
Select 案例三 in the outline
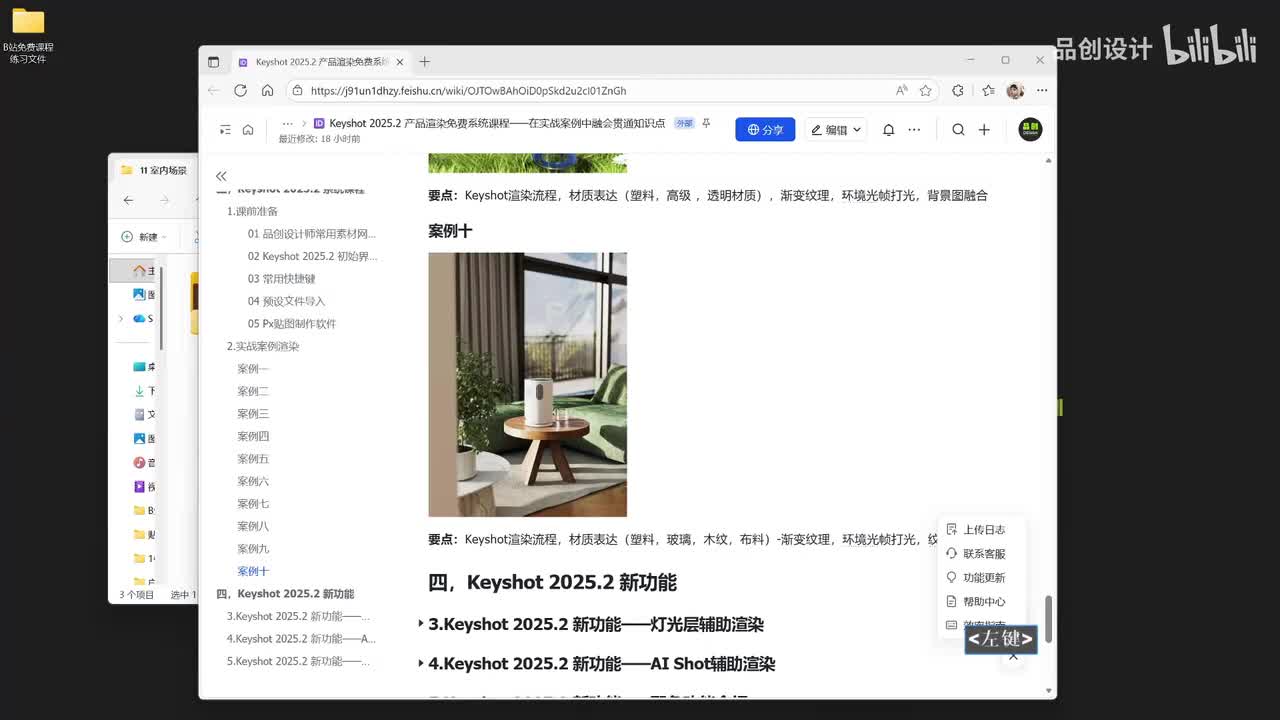point(253,414)
